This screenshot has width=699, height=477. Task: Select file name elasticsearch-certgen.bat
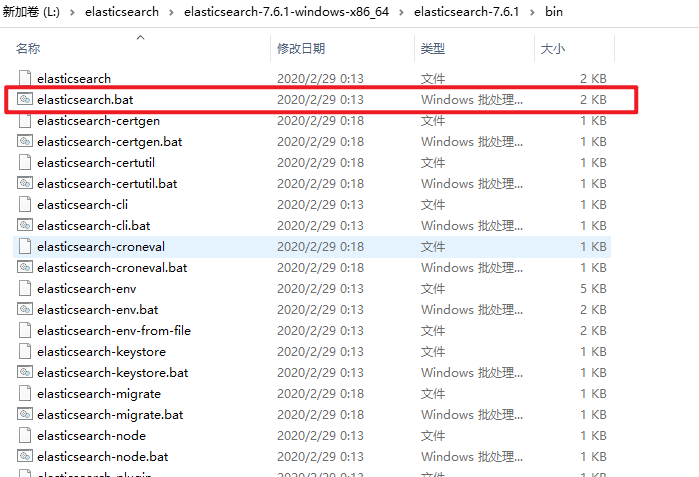click(110, 142)
